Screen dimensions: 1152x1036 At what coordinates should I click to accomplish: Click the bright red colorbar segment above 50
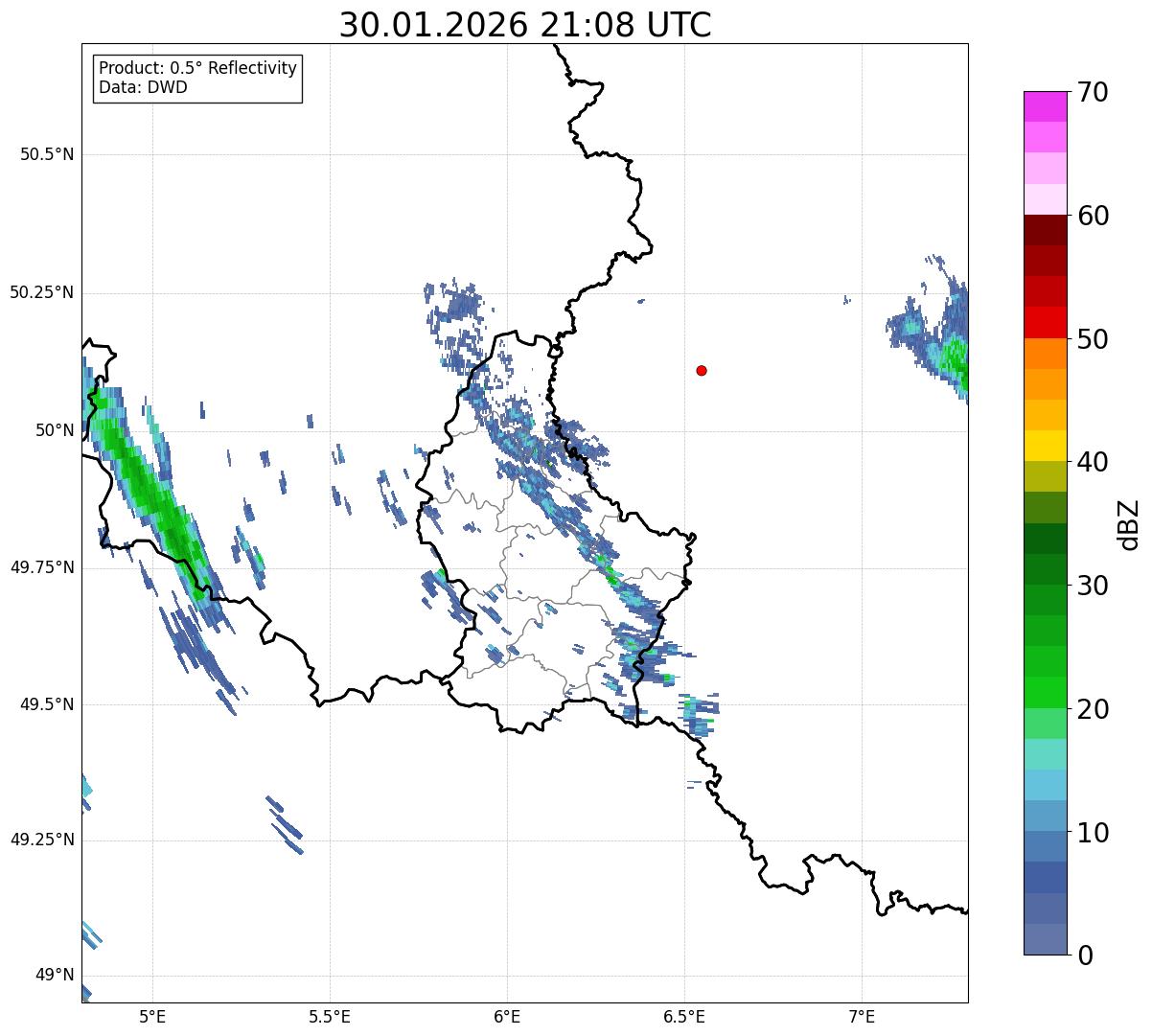click(x=1046, y=322)
